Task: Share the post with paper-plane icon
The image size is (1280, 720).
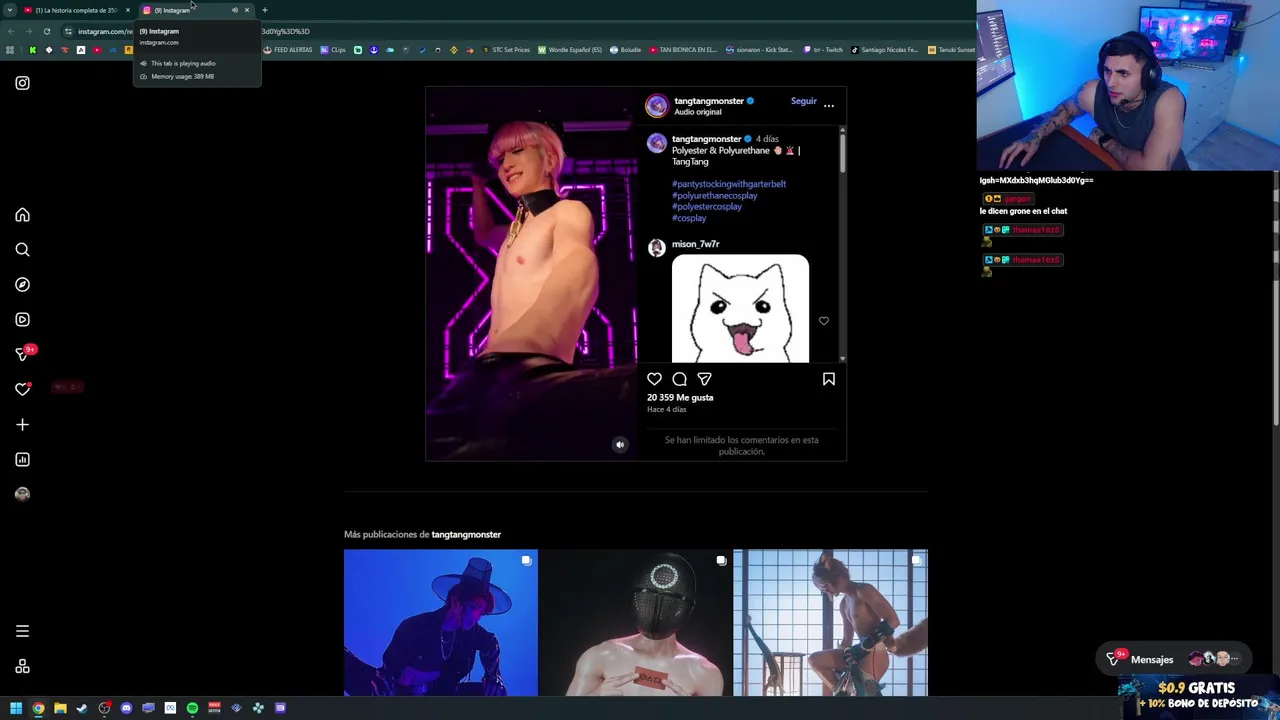Action: point(704,379)
